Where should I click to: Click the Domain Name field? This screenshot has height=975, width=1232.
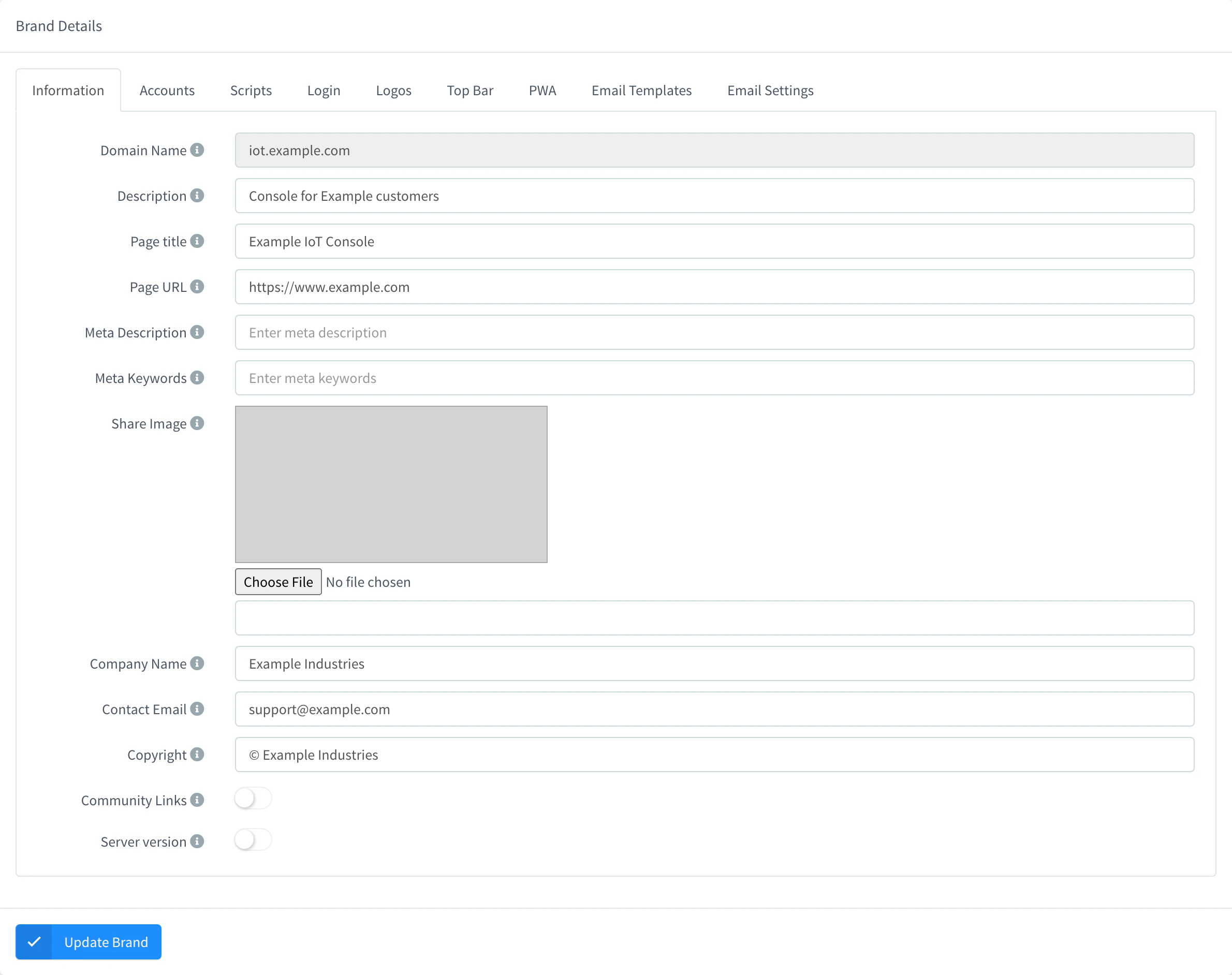[x=714, y=150]
